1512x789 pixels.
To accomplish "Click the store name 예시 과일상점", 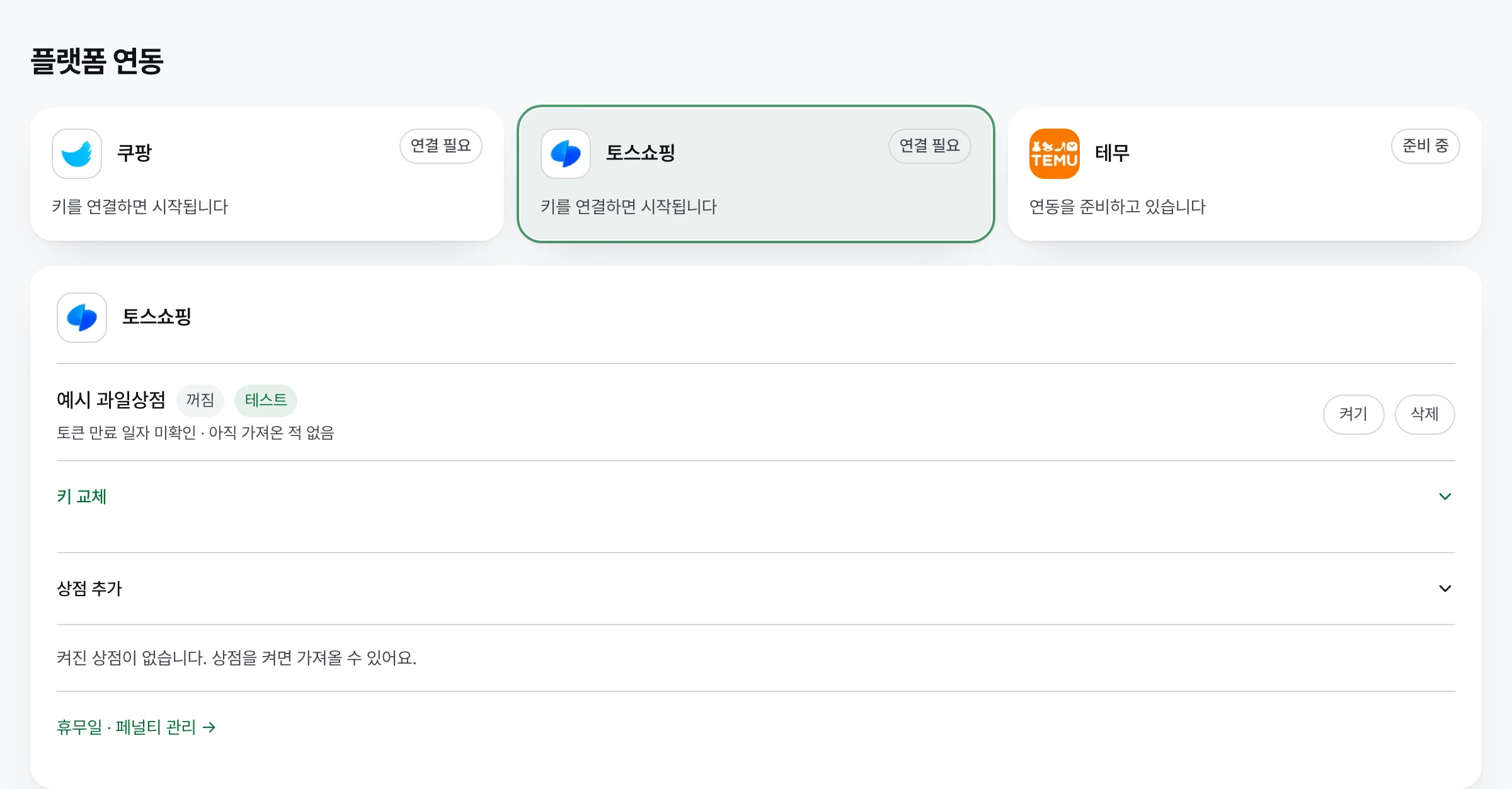I will 111,400.
